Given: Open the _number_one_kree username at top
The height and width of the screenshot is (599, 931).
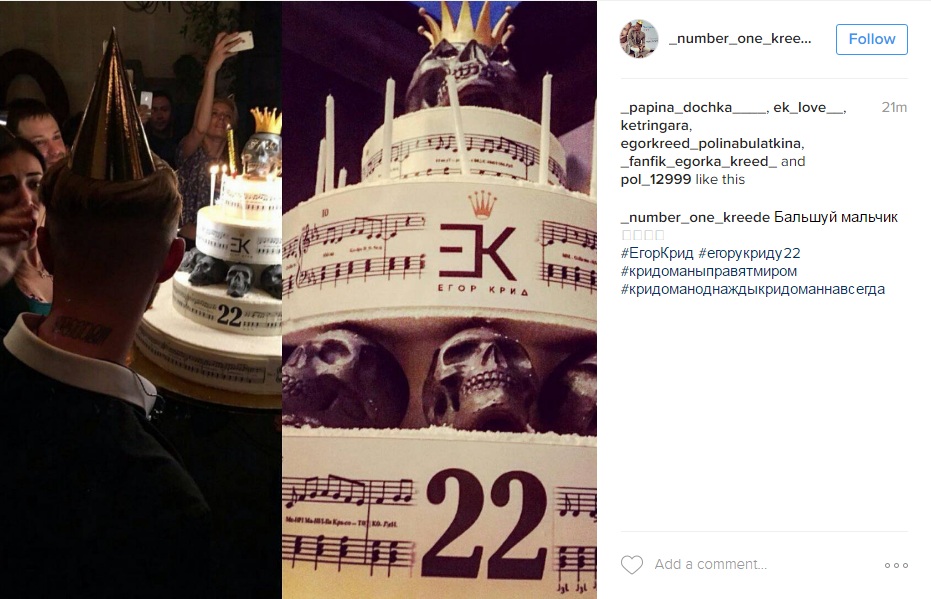Looking at the screenshot, I should pyautogui.click(x=740, y=39).
